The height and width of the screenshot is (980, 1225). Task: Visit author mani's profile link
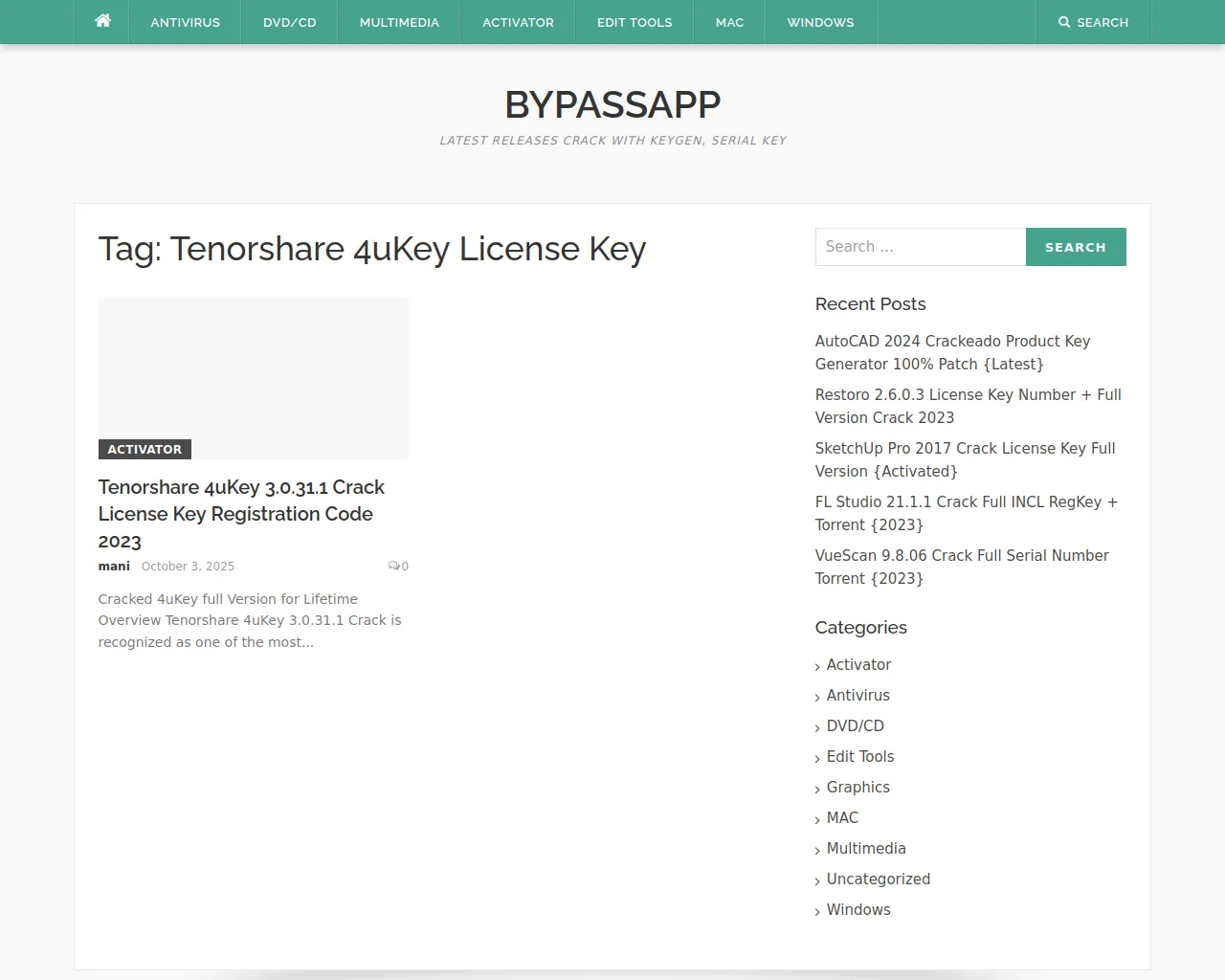(x=114, y=567)
